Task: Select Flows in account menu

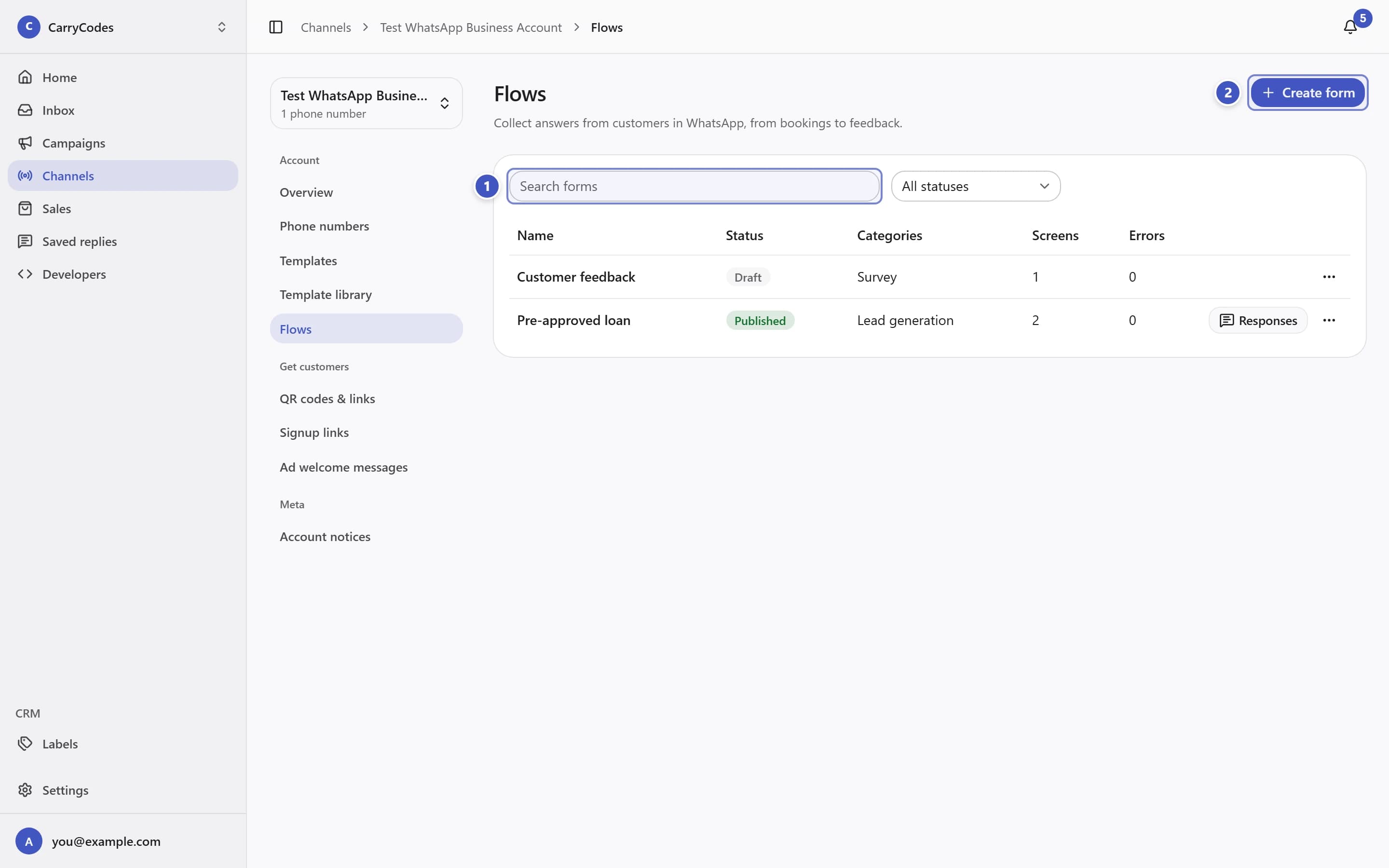Action: (x=366, y=329)
